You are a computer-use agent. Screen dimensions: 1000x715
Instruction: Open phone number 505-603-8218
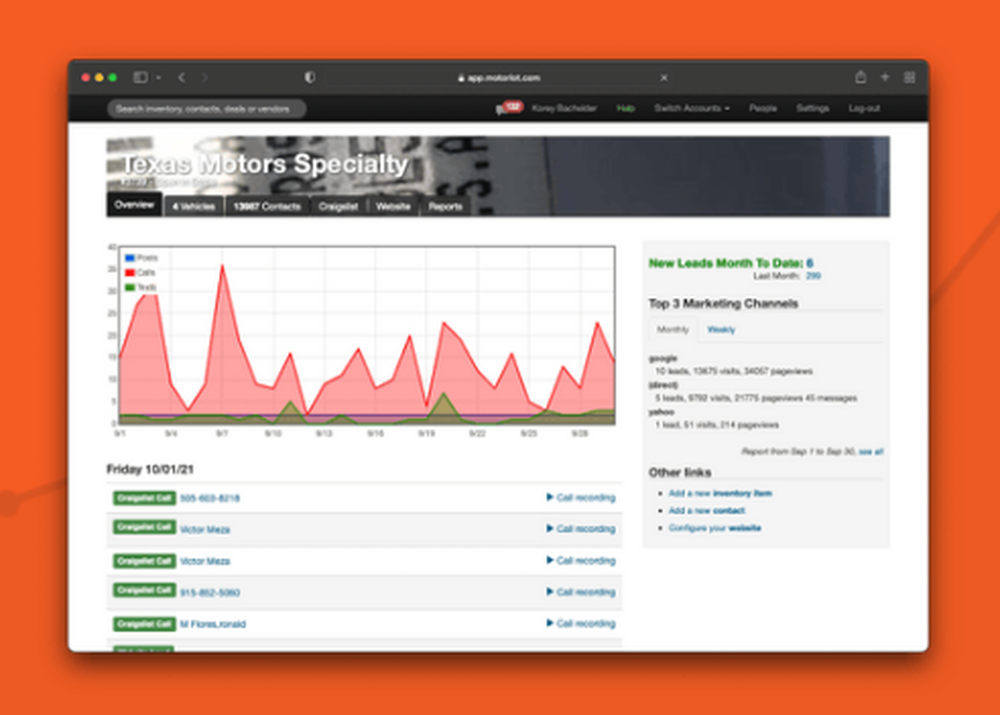pyautogui.click(x=210, y=499)
